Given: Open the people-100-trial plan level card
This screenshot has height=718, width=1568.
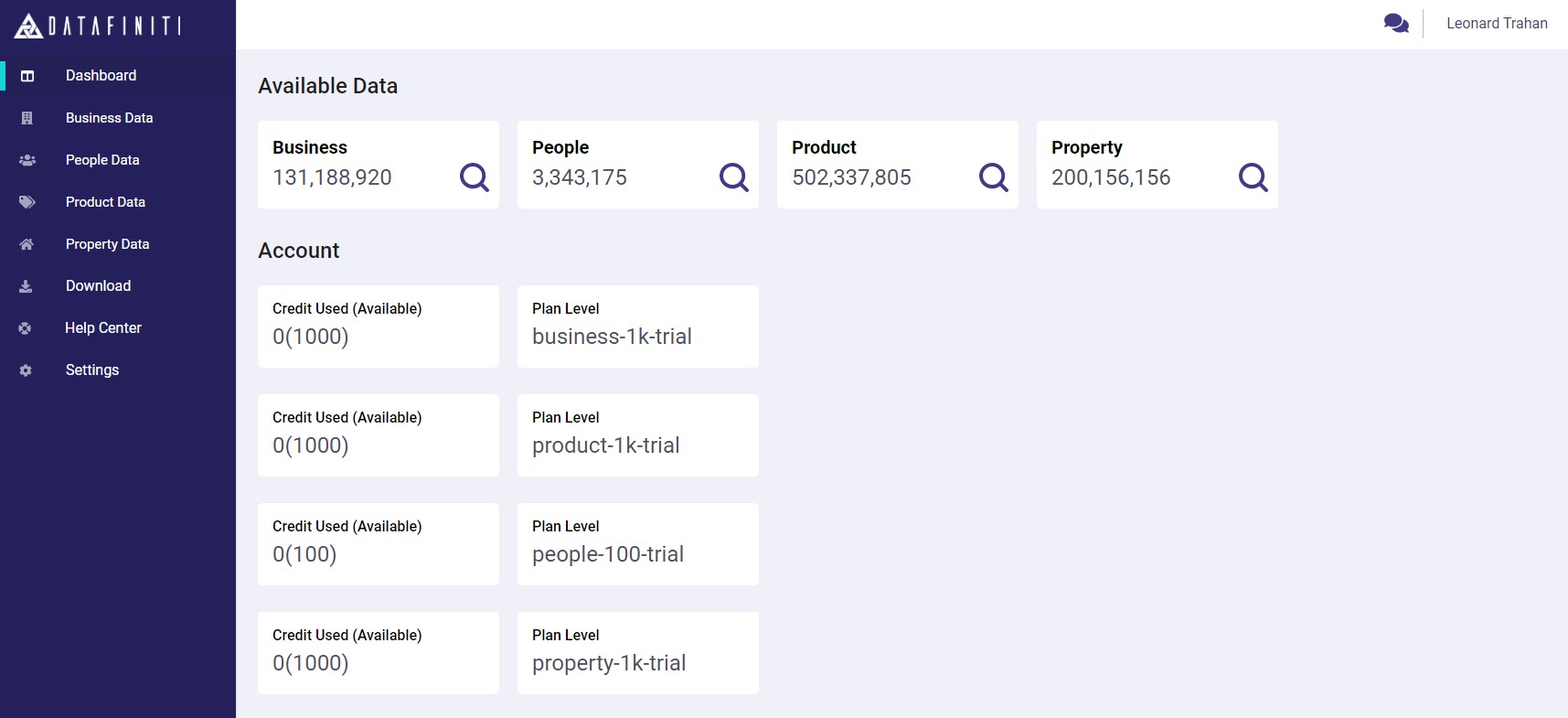Looking at the screenshot, I should tap(637, 544).
